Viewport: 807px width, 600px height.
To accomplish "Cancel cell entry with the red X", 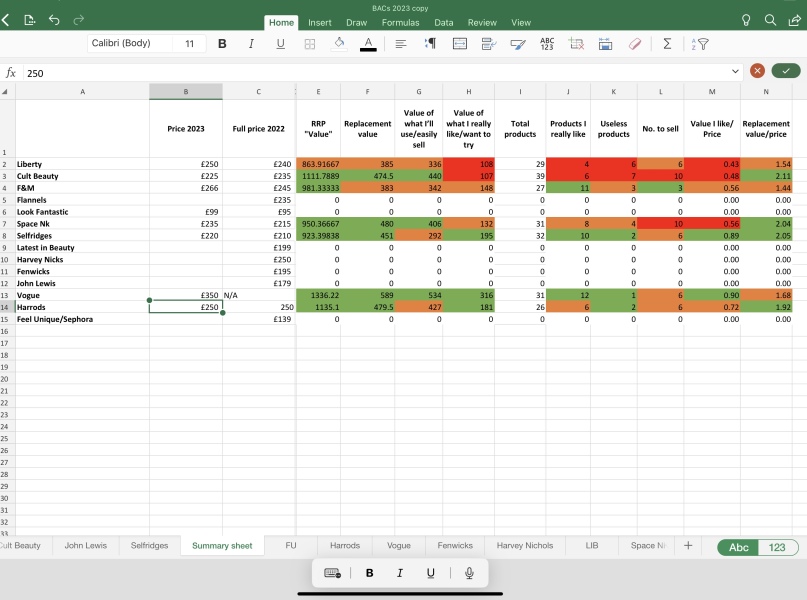I will coord(757,72).
